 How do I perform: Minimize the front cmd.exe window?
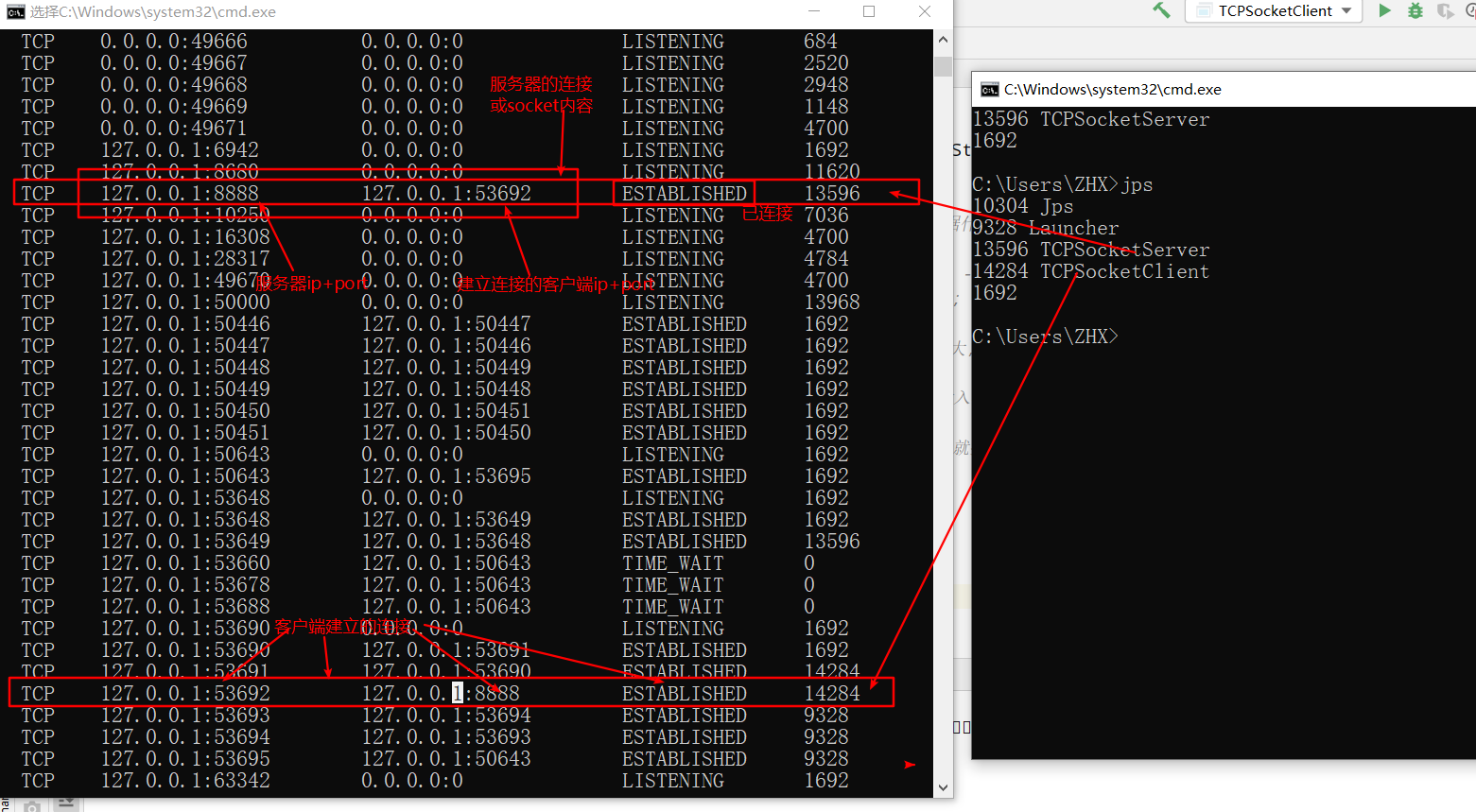[x=815, y=11]
